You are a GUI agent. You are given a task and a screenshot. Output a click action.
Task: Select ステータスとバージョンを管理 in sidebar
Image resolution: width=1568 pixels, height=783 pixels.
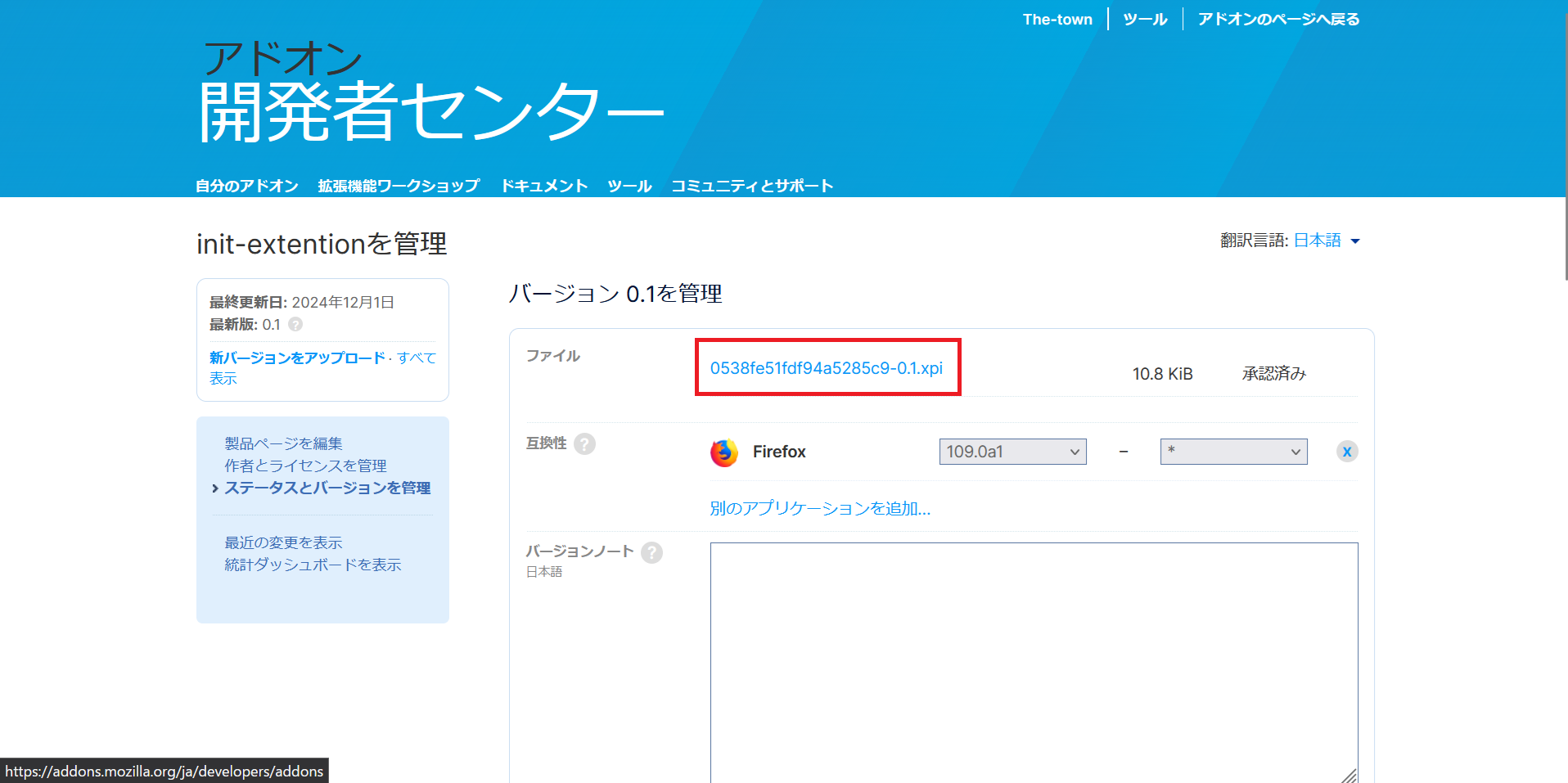click(x=327, y=488)
